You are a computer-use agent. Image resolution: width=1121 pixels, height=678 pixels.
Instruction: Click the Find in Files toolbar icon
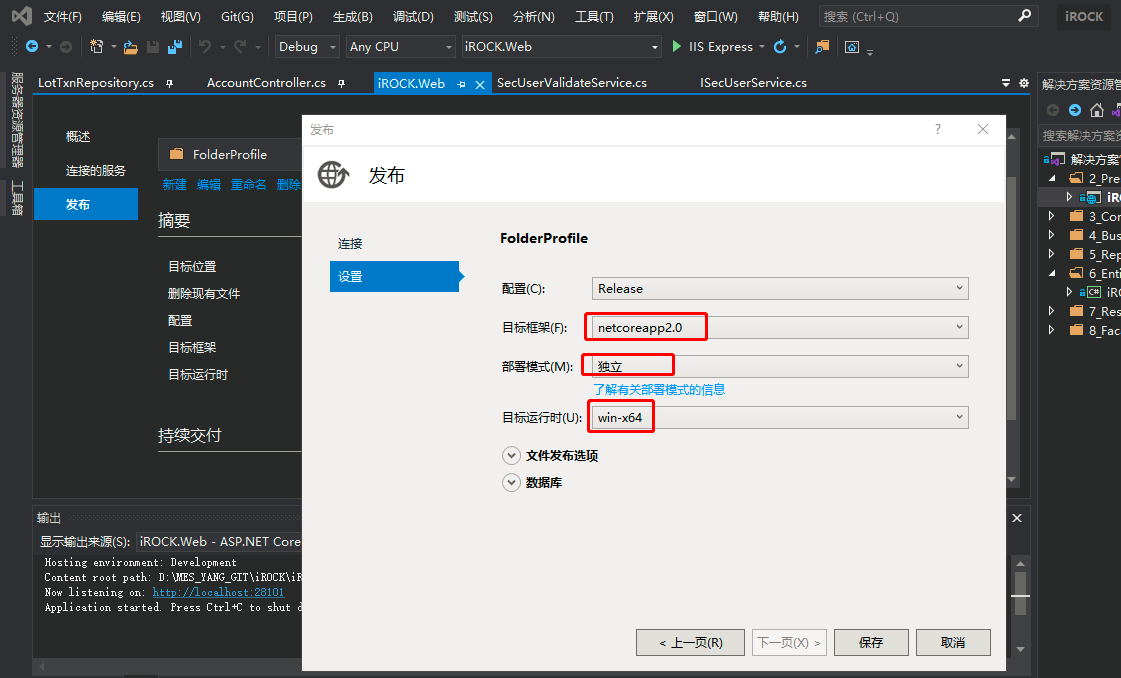pyautogui.click(x=822, y=46)
